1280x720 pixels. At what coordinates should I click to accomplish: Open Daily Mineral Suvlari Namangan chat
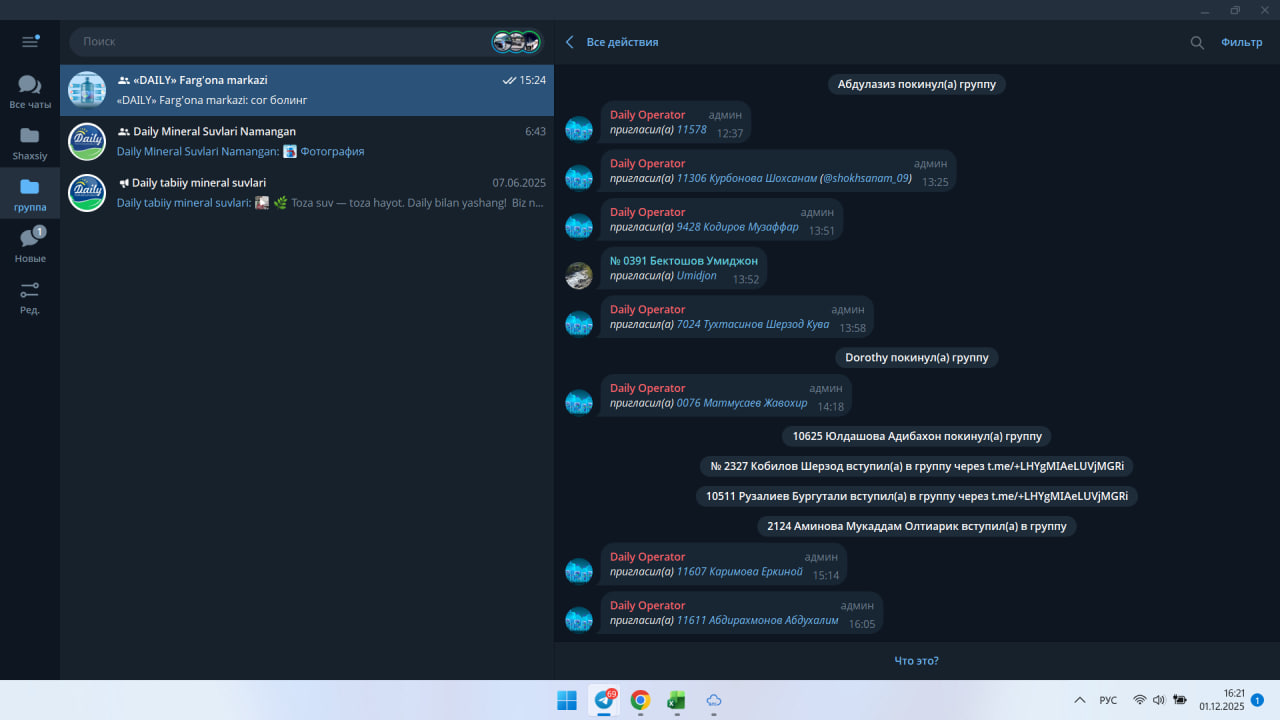(x=307, y=141)
